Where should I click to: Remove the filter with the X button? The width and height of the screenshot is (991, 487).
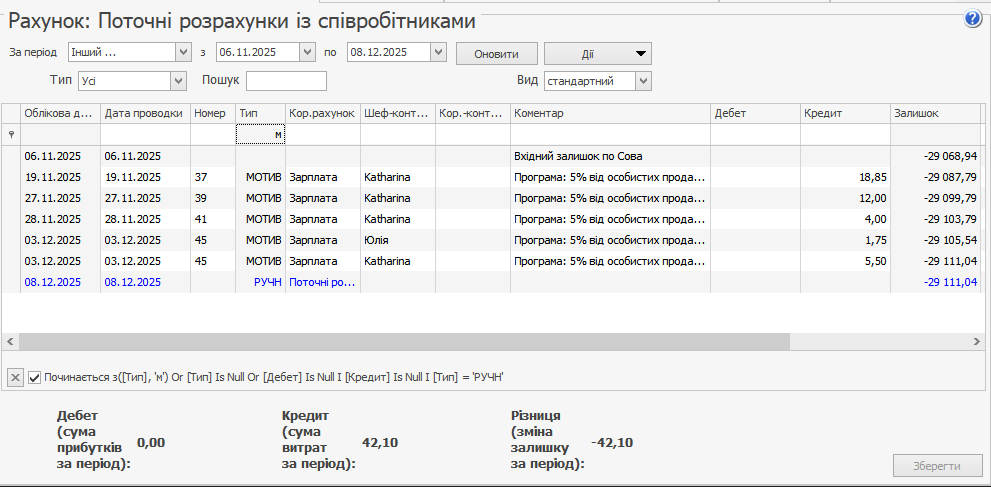point(16,377)
